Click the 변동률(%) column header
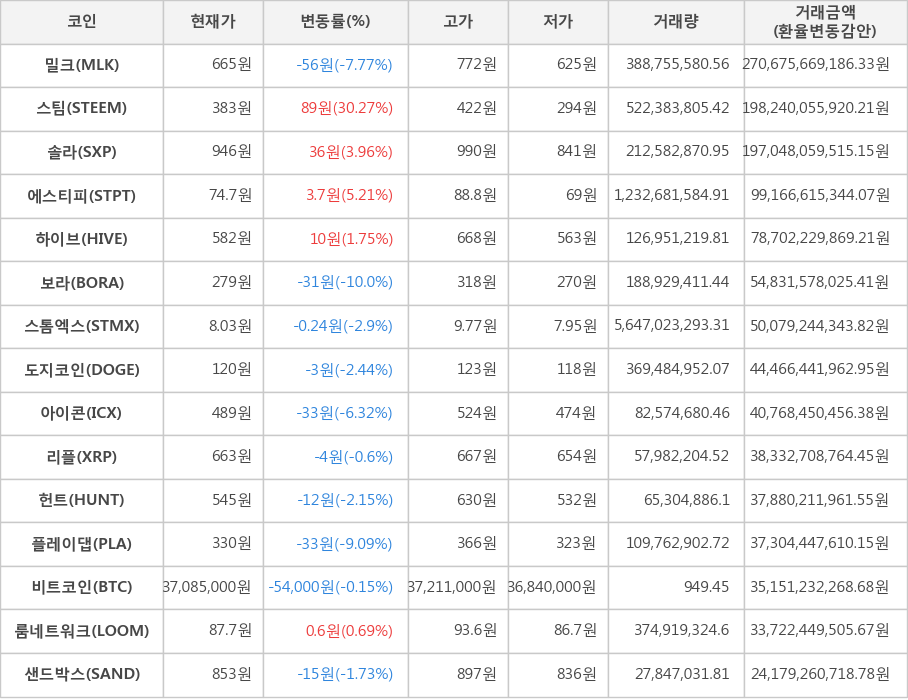Screen dimensions: 908x700 (x=335, y=22)
